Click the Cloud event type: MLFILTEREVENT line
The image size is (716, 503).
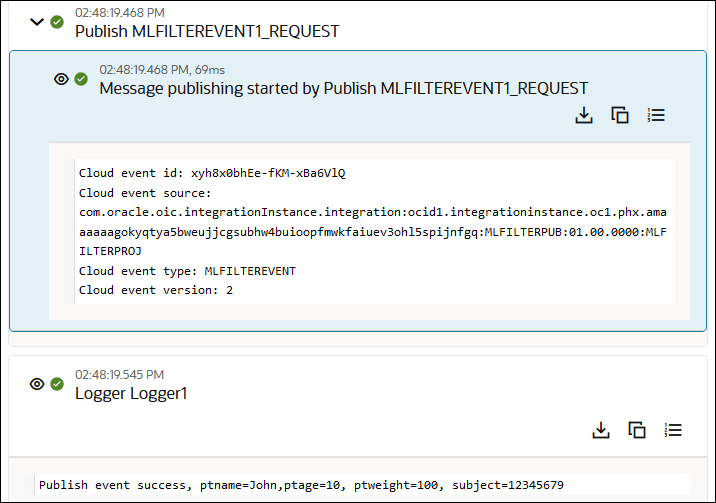(187, 271)
